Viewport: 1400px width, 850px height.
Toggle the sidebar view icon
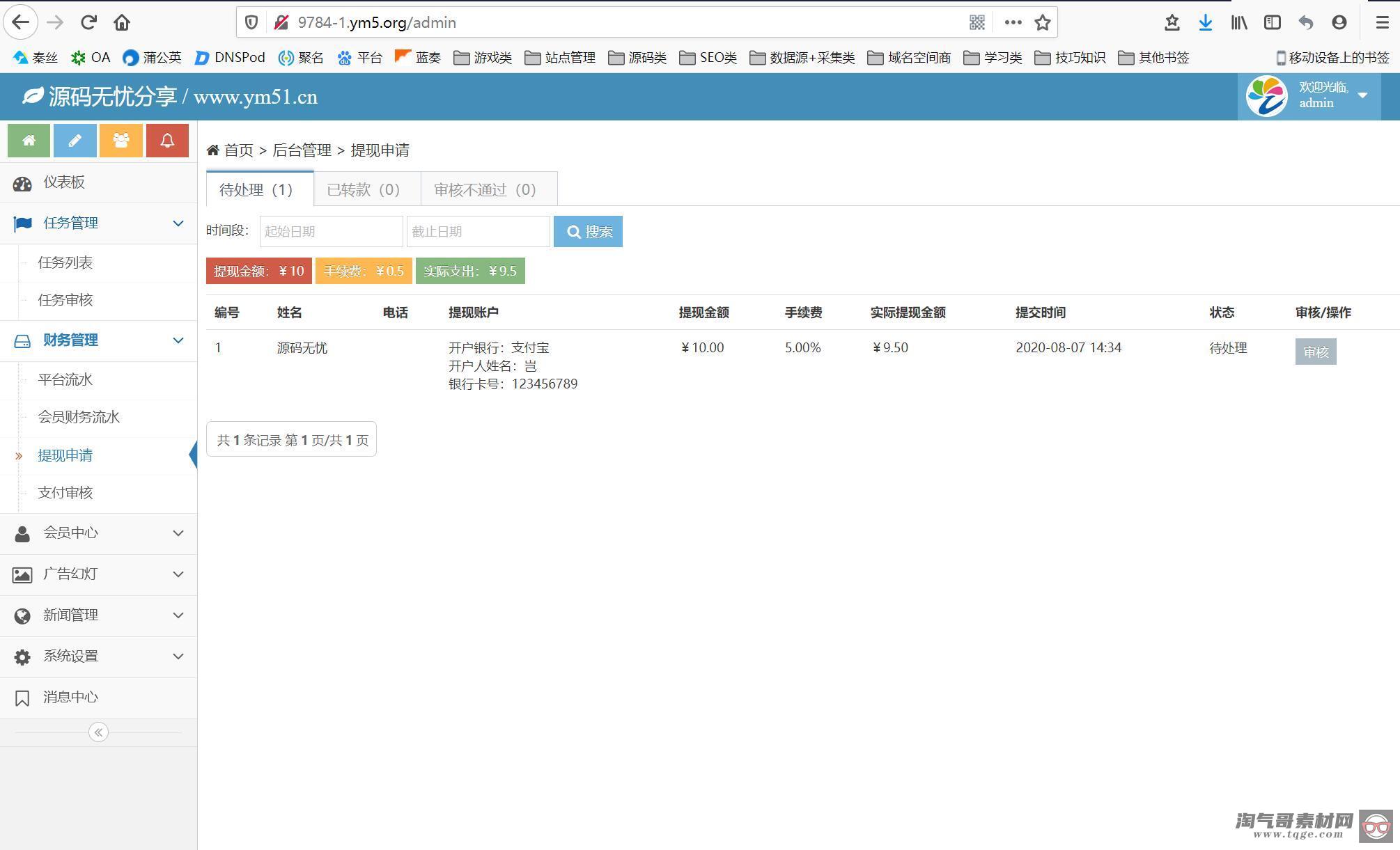(1273, 22)
